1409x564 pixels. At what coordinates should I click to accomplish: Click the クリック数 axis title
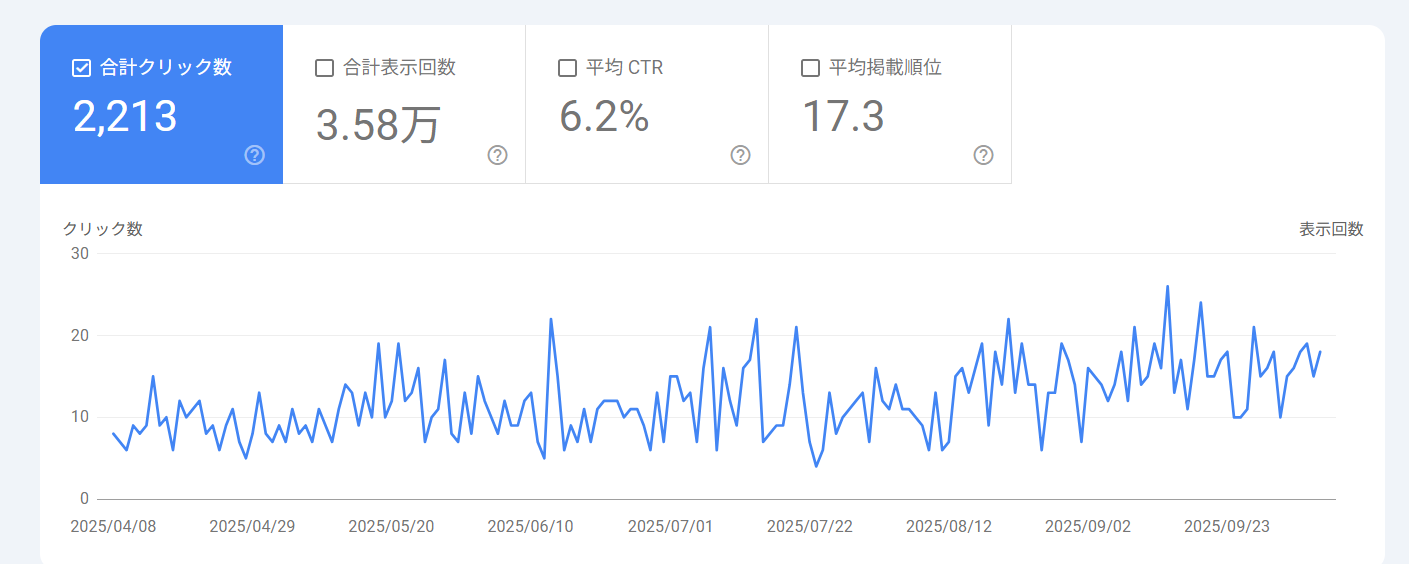click(103, 229)
